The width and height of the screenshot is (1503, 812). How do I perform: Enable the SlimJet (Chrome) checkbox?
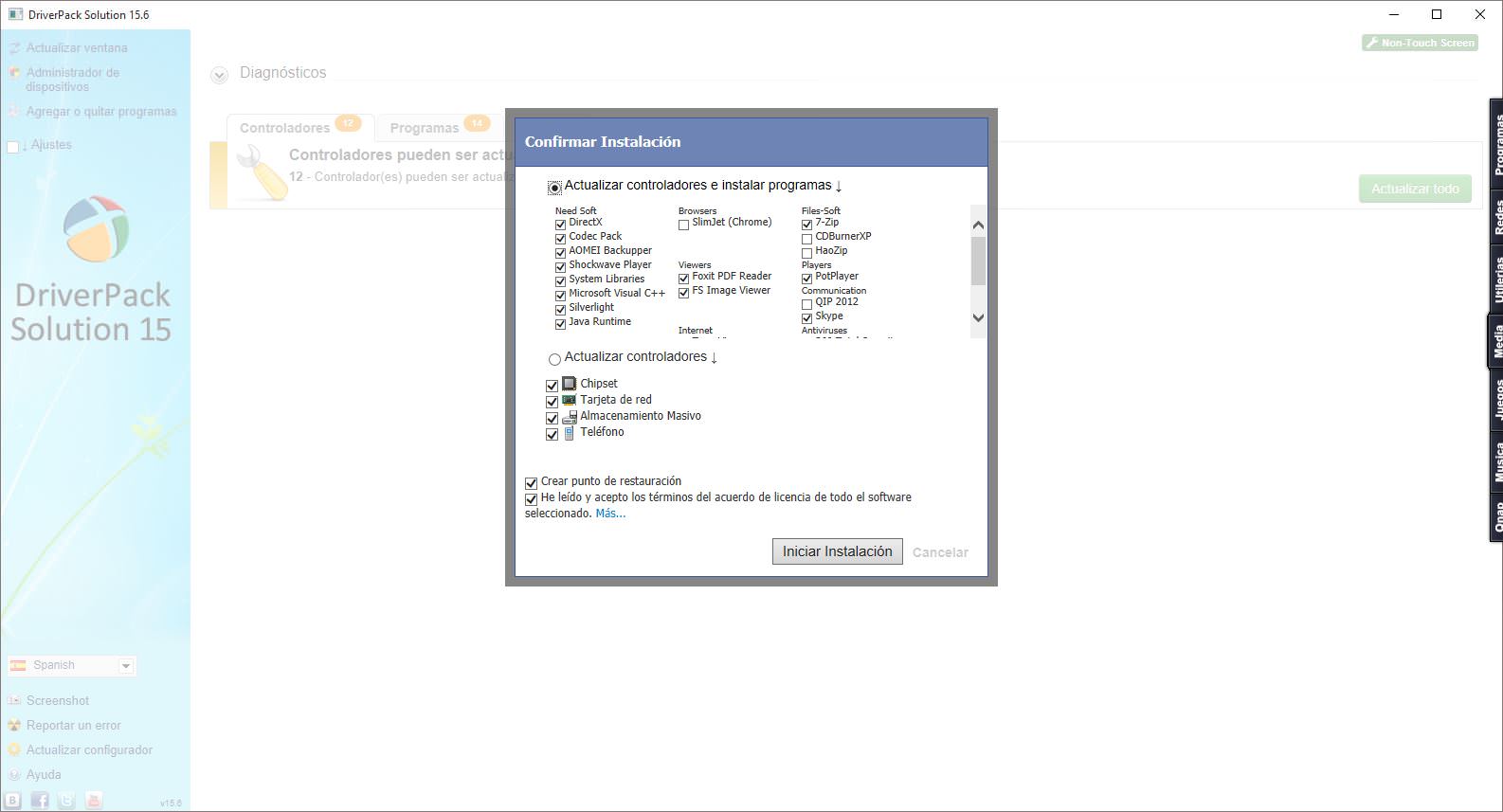(x=683, y=225)
